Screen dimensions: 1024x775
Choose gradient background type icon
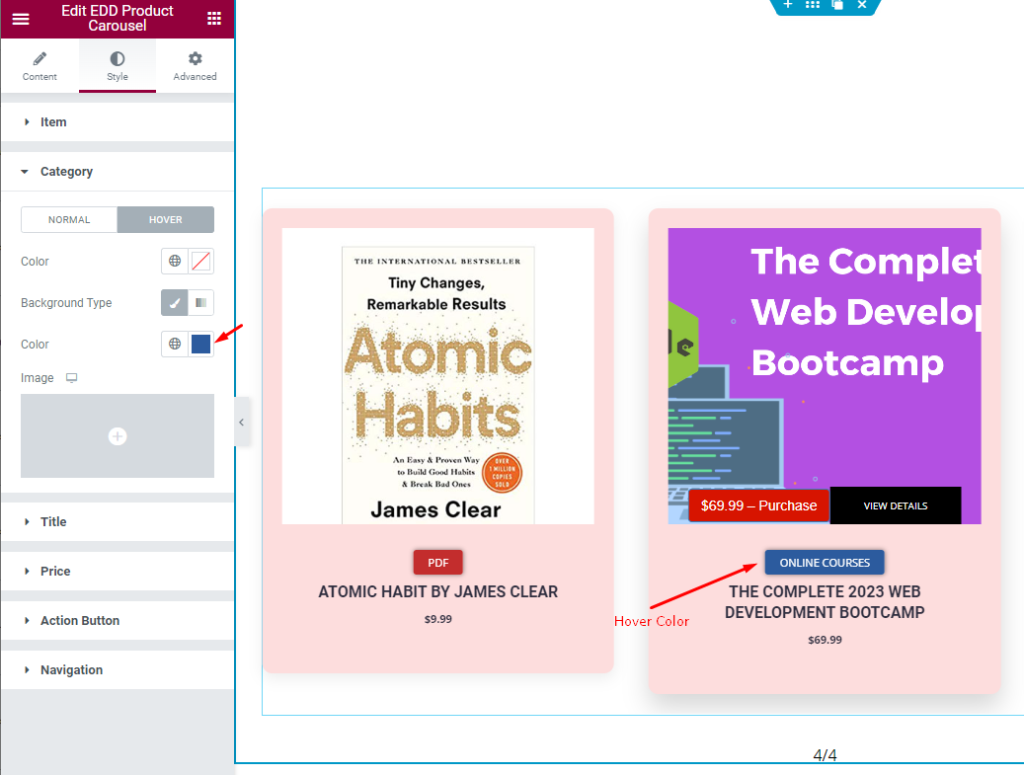[201, 303]
